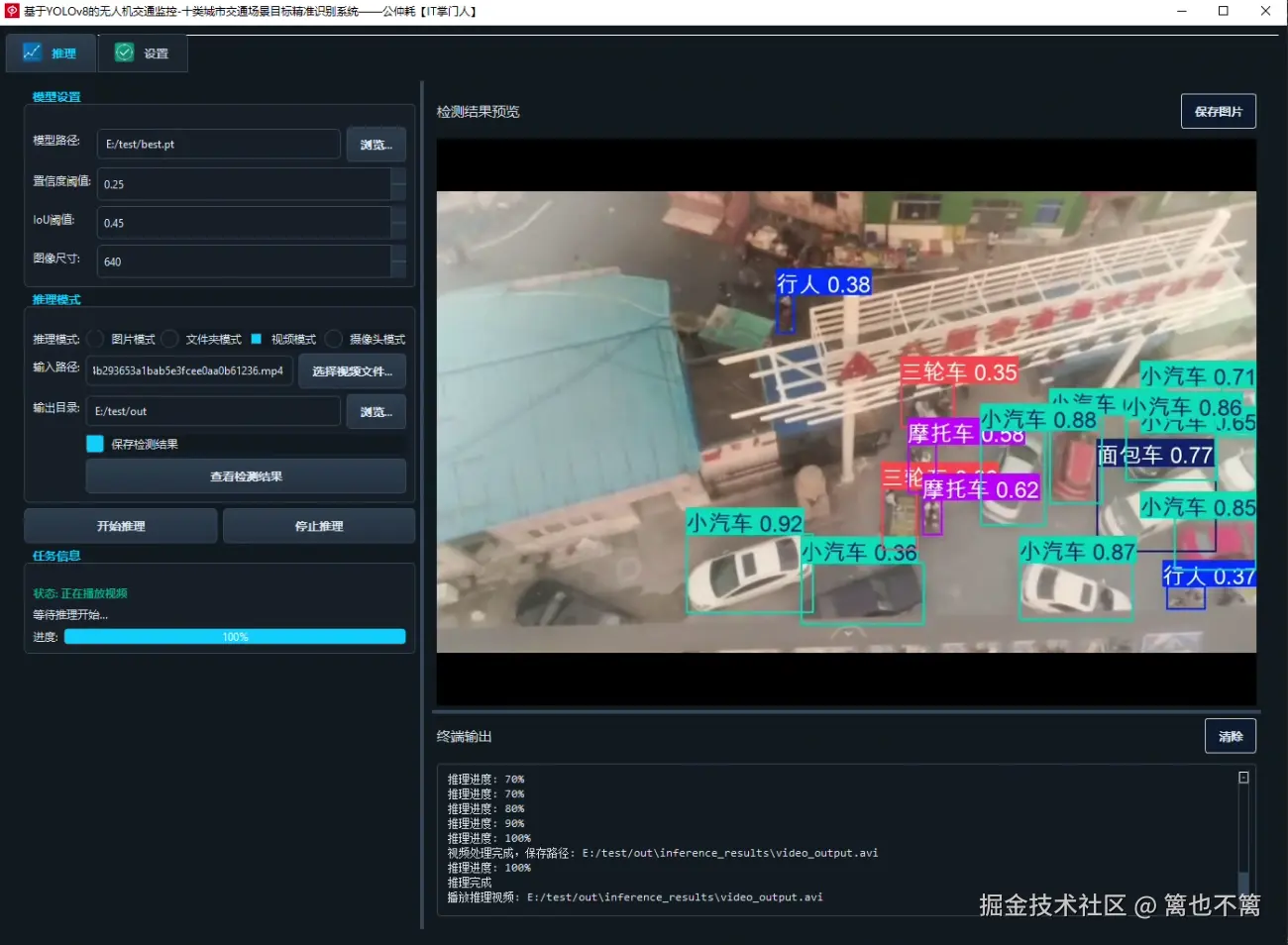The height and width of the screenshot is (945, 1288).
Task: Browse for the model file
Action: pos(376,145)
